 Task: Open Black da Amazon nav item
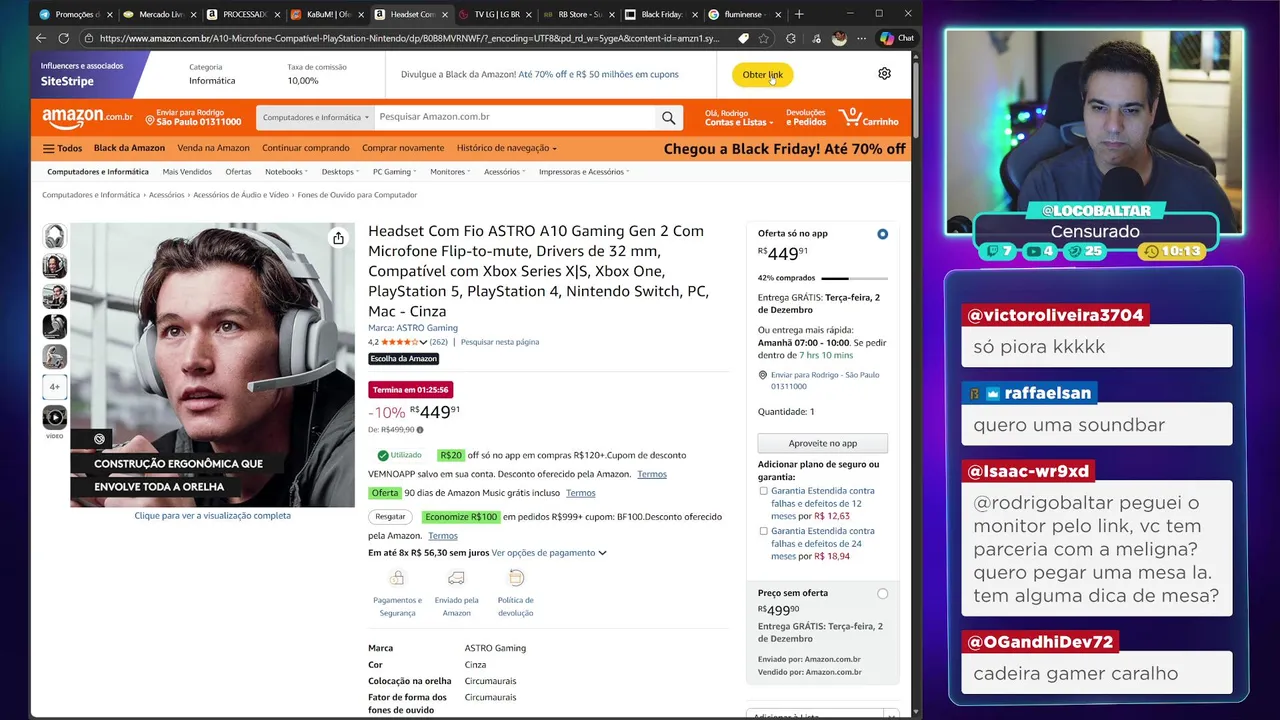click(x=129, y=148)
